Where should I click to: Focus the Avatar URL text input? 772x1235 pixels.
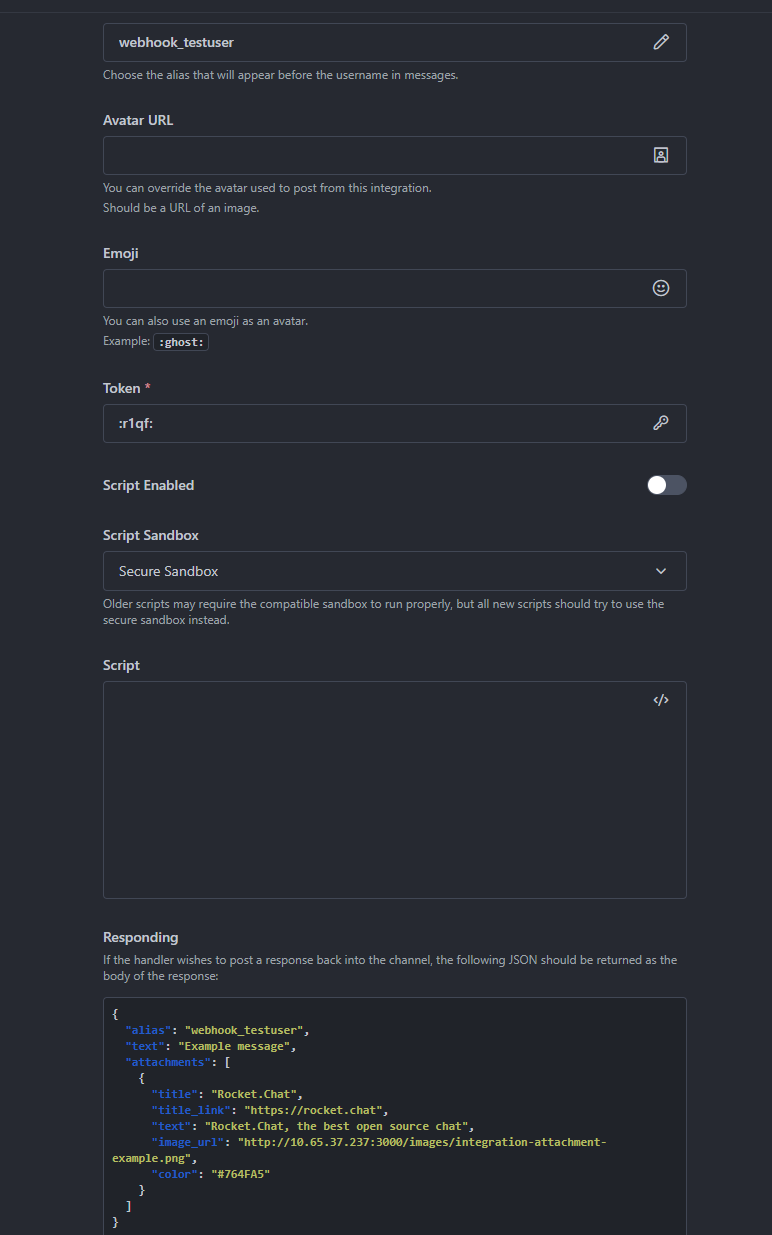(x=370, y=156)
